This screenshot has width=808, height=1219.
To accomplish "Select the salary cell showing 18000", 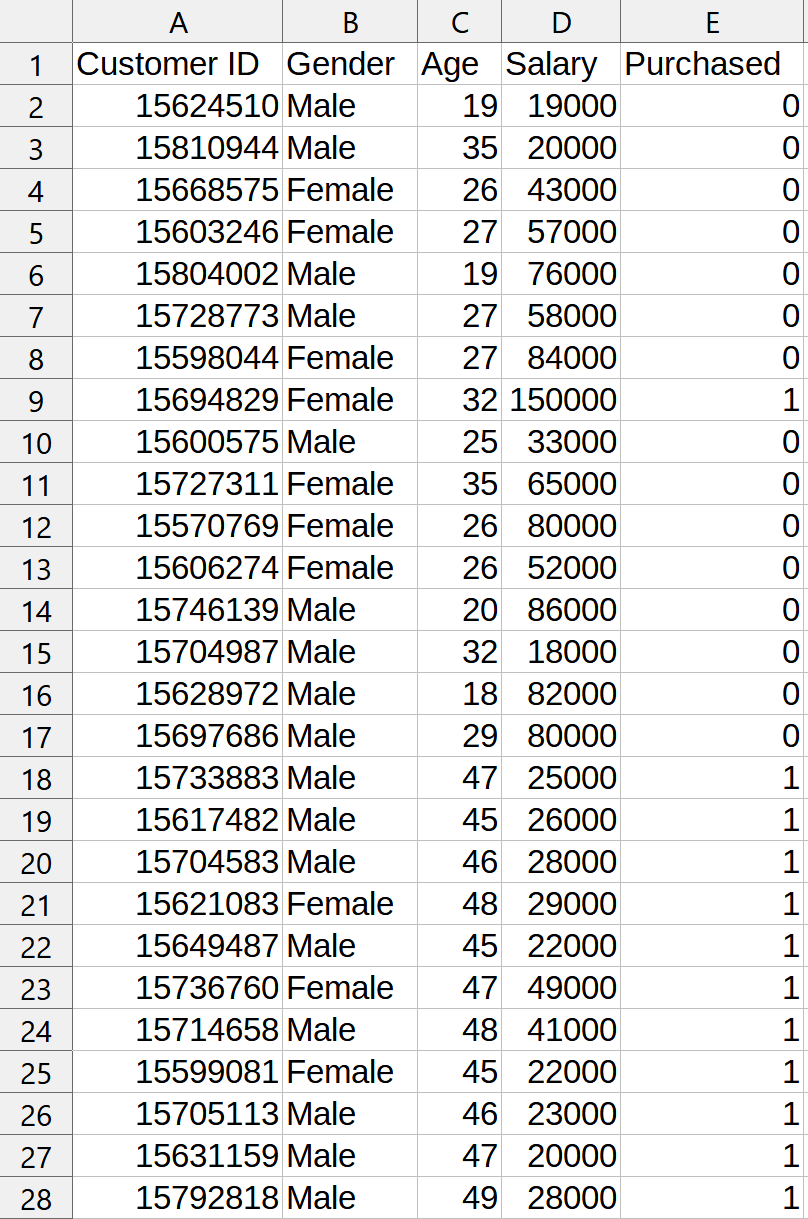I will [x=560, y=651].
